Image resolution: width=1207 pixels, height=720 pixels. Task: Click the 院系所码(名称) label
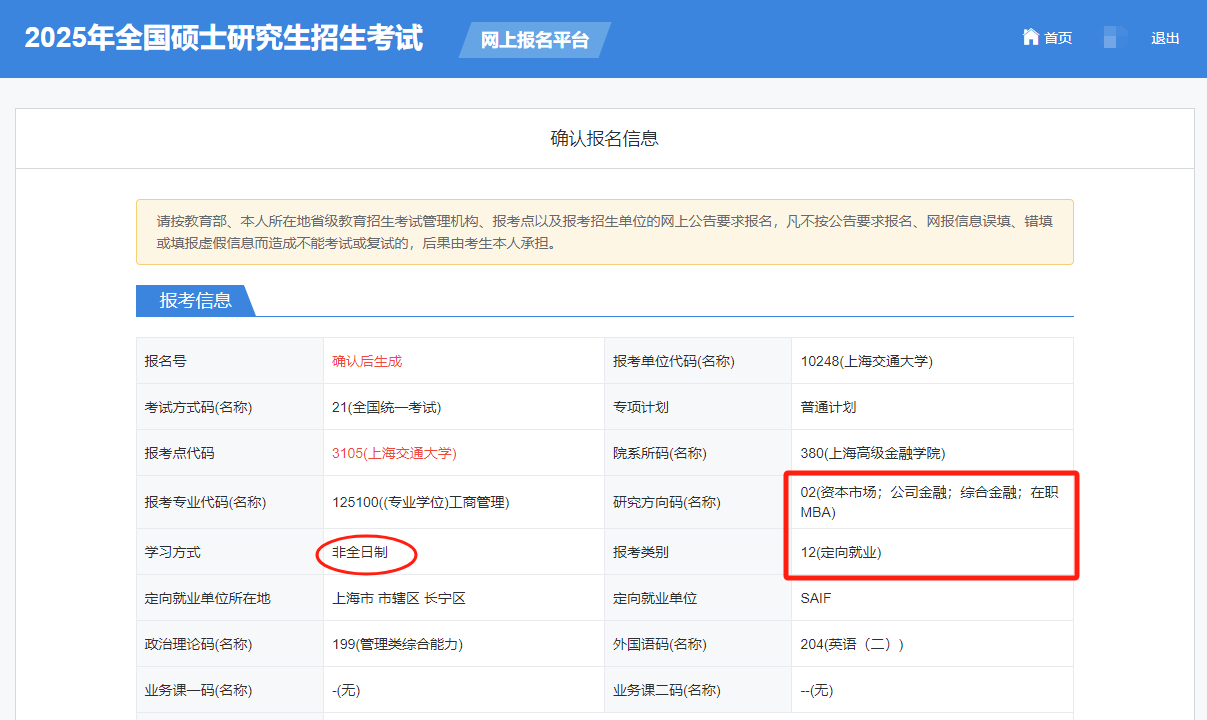[660, 453]
